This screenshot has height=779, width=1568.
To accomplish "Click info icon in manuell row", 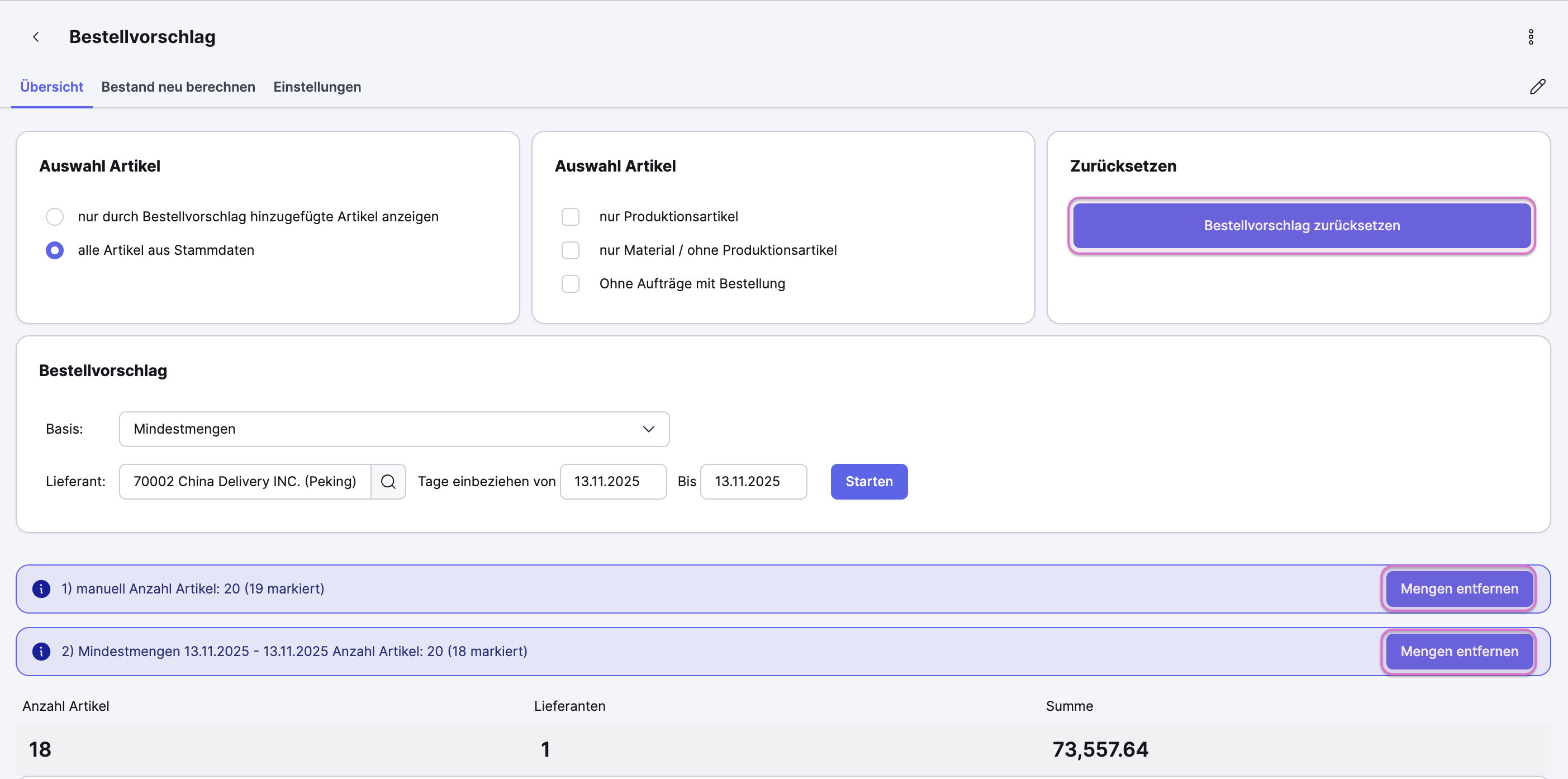I will pyautogui.click(x=41, y=588).
